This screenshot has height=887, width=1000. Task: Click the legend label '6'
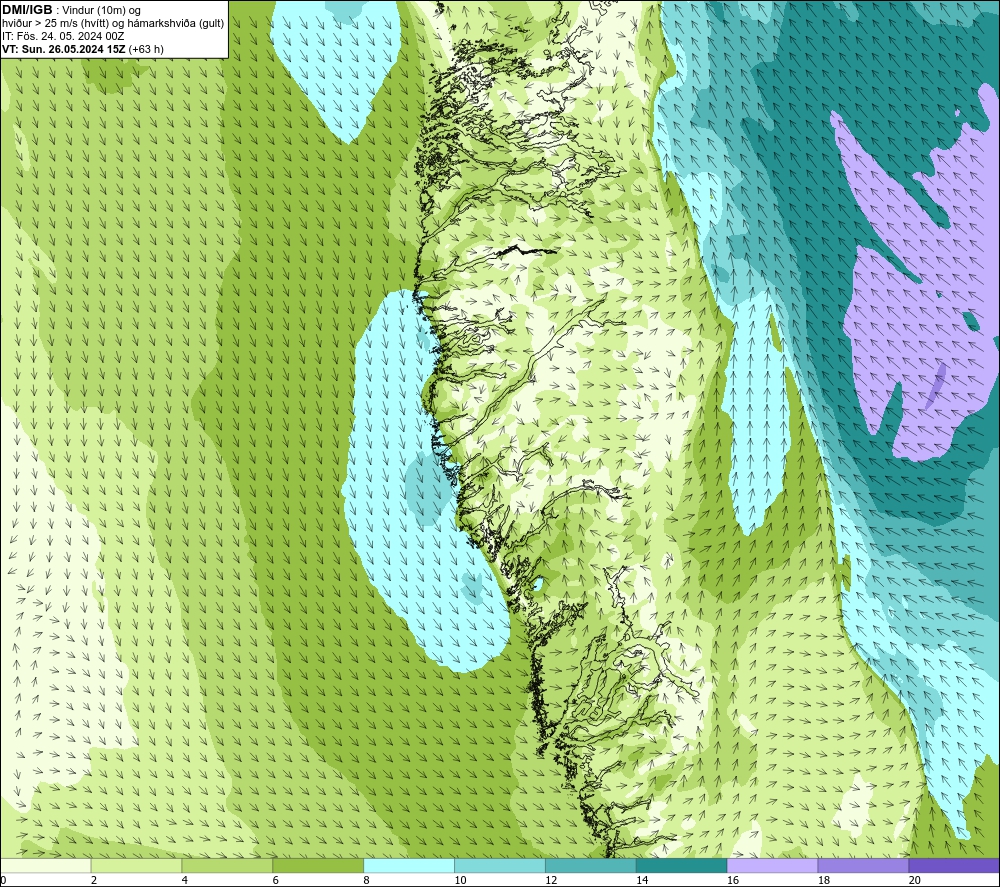pyautogui.click(x=276, y=880)
